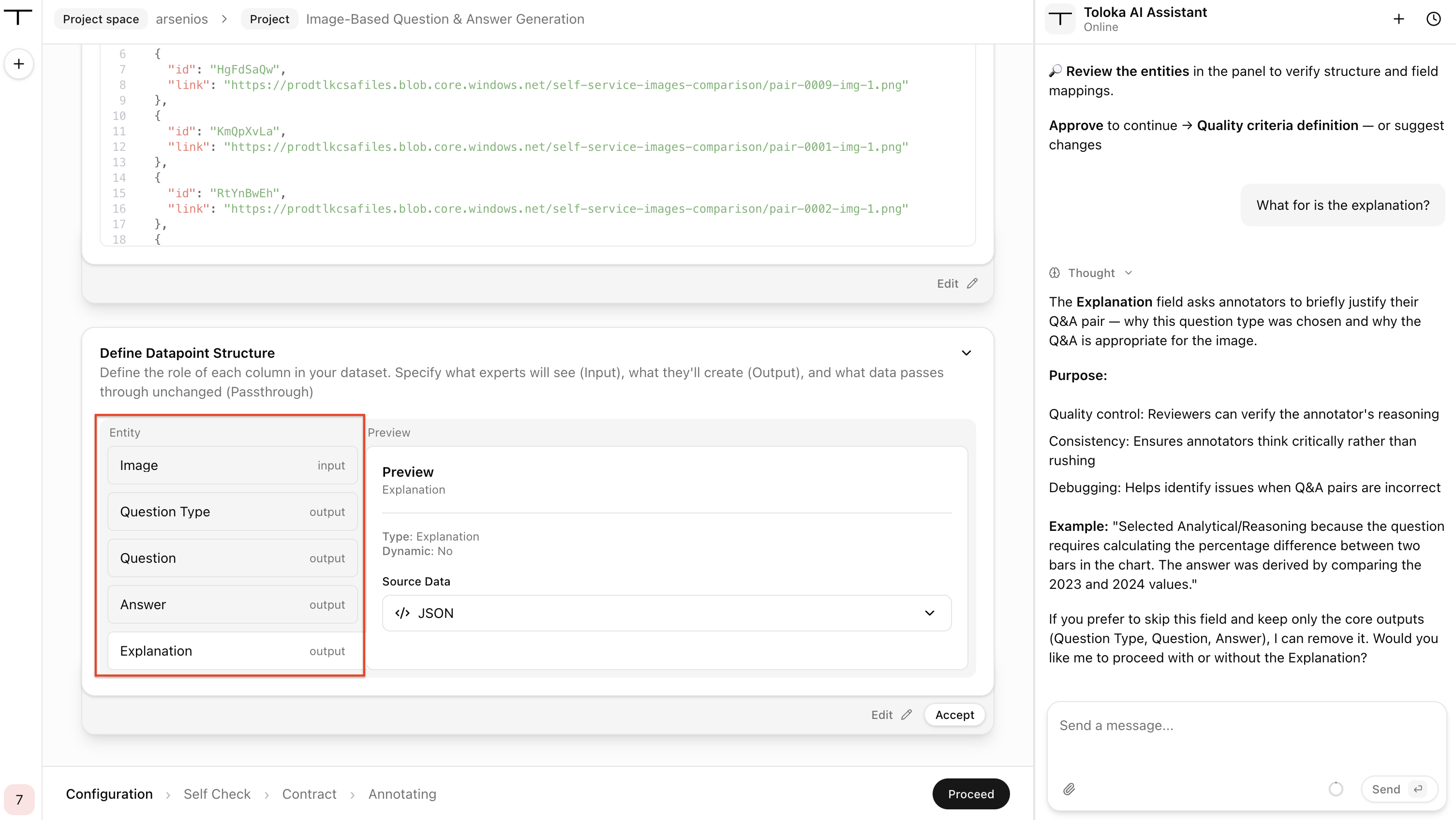Screen dimensions: 1456x820
Task: Go to the Self Check step
Action: [x=217, y=794]
